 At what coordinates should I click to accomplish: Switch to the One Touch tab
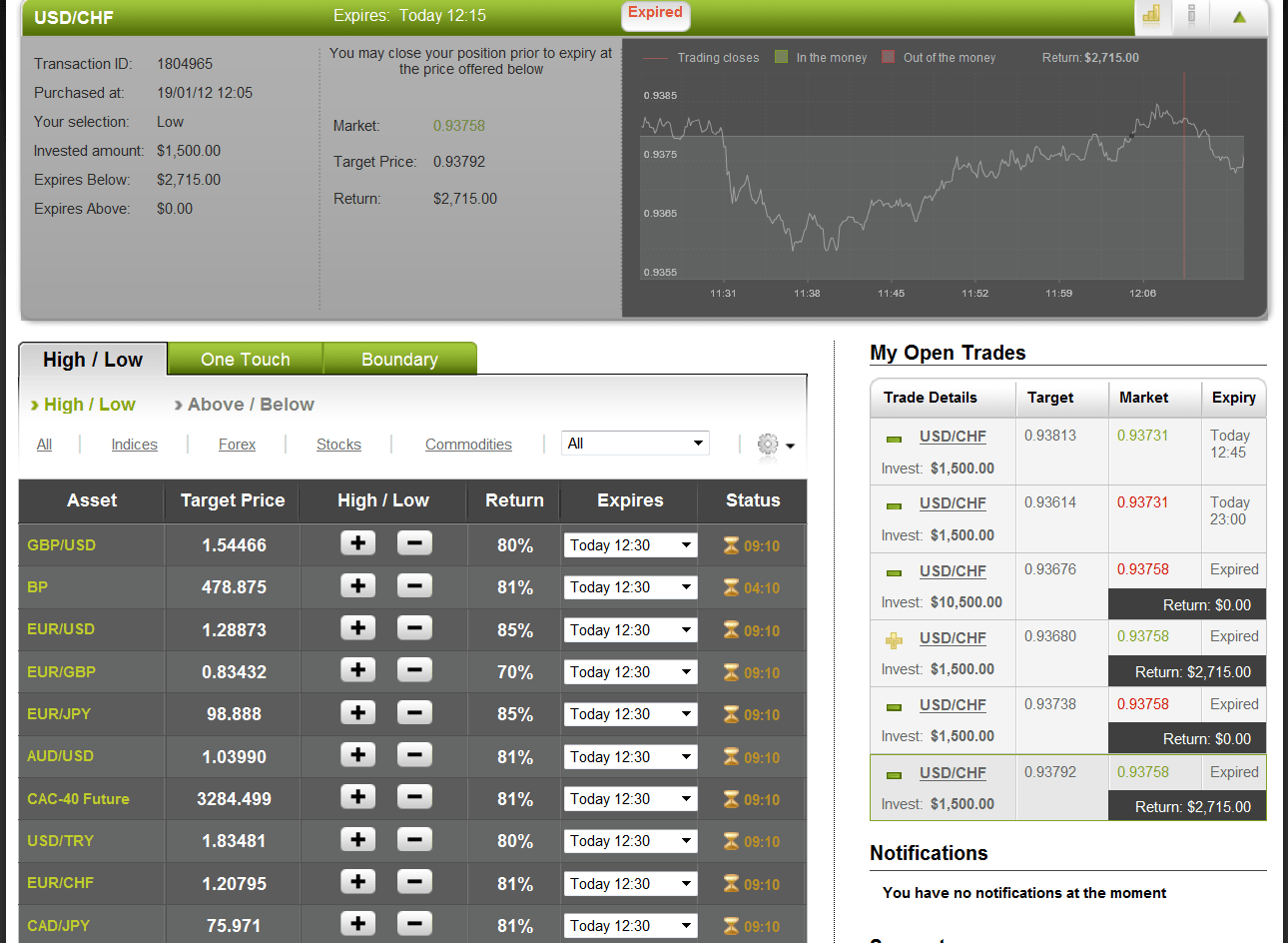(245, 359)
